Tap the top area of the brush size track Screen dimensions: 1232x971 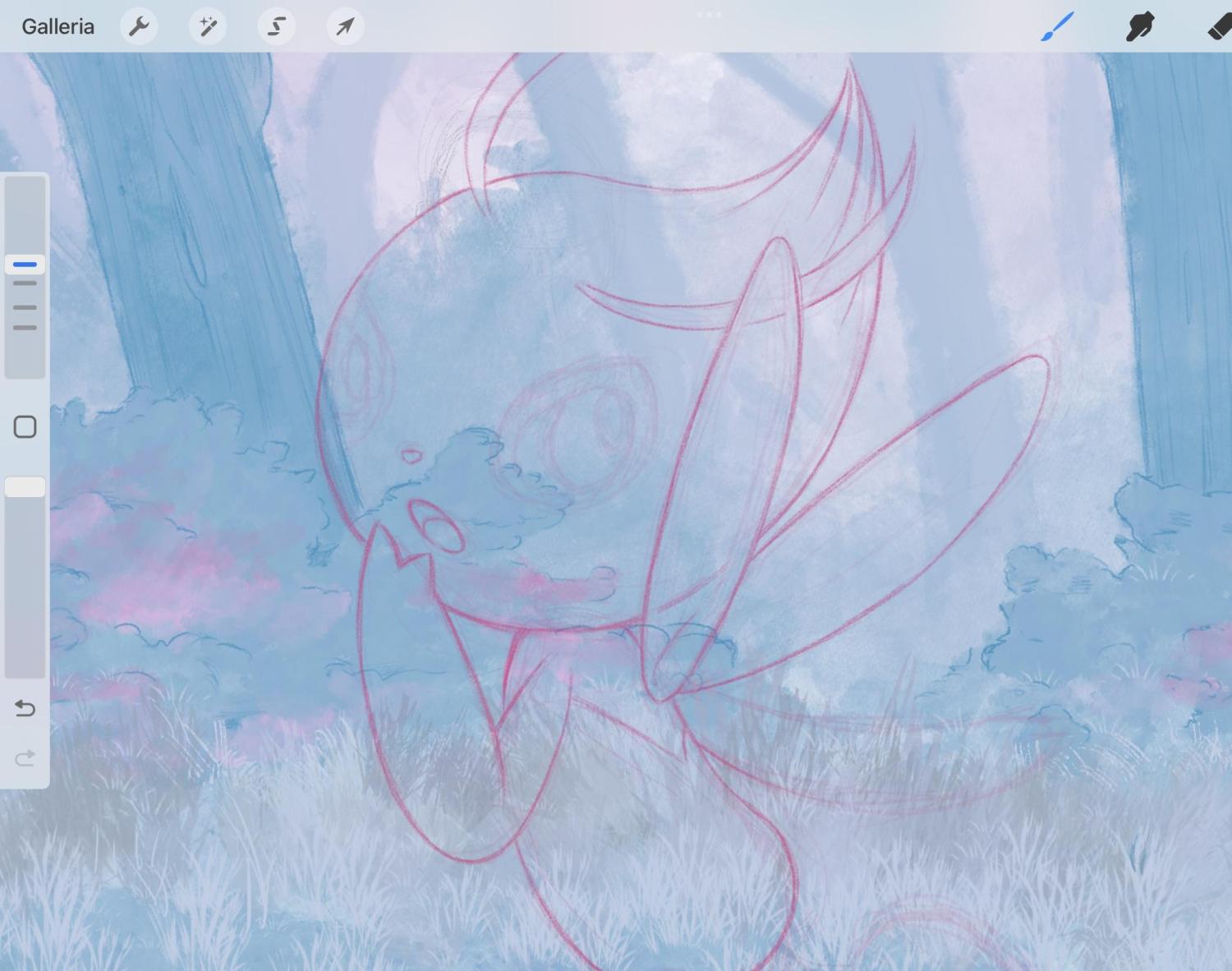tap(25, 205)
